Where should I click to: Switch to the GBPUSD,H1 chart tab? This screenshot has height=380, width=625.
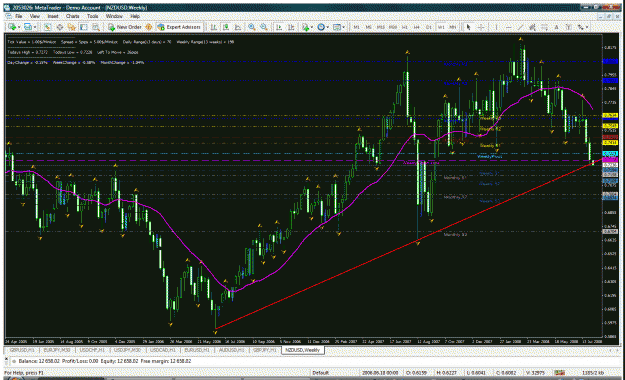(22, 350)
